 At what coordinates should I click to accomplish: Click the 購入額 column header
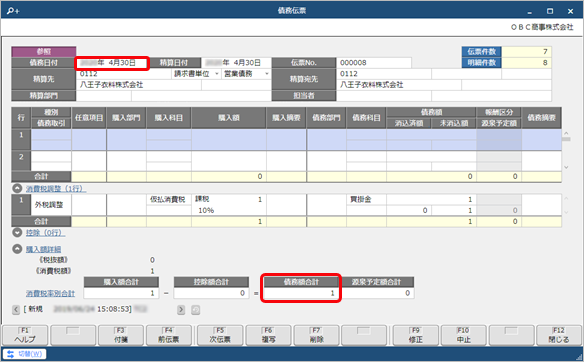click(229, 118)
